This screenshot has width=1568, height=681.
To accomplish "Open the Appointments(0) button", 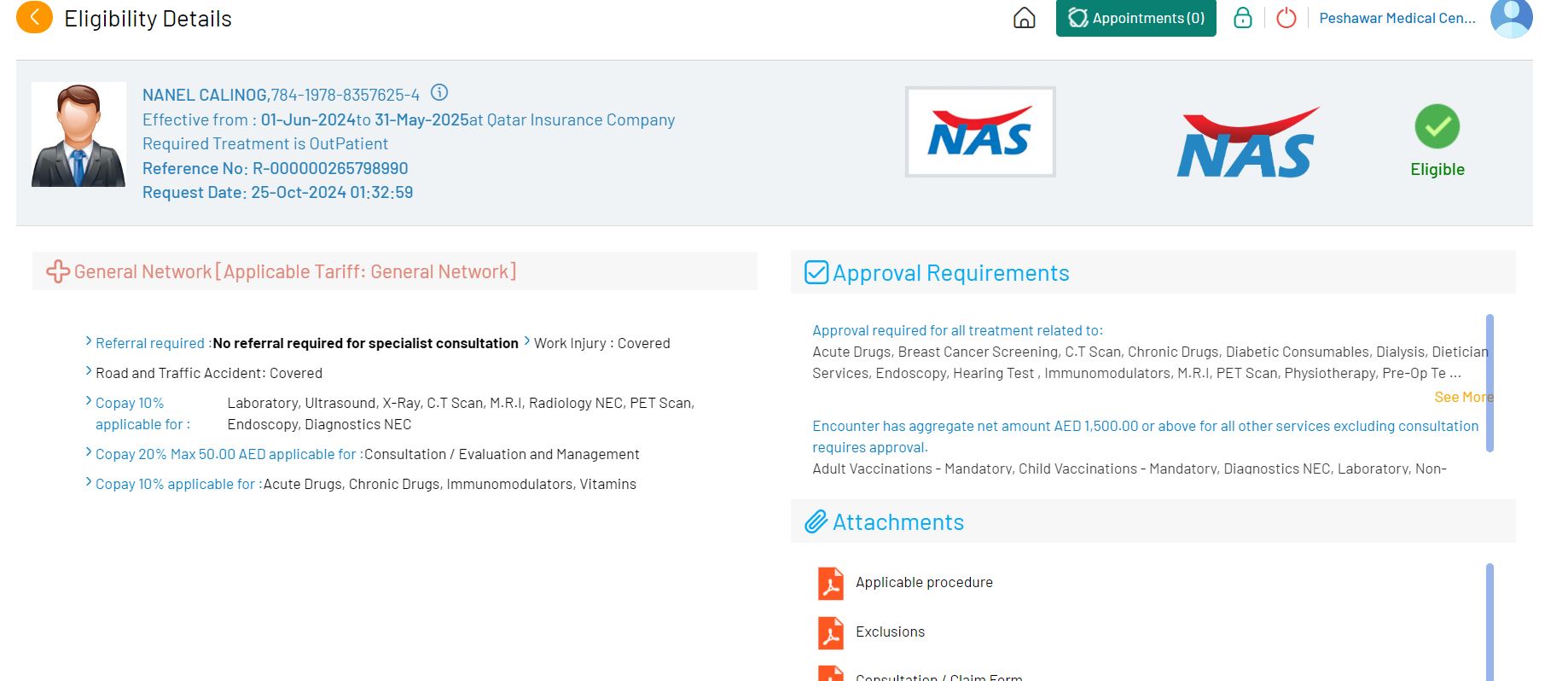I will 1135,18.
